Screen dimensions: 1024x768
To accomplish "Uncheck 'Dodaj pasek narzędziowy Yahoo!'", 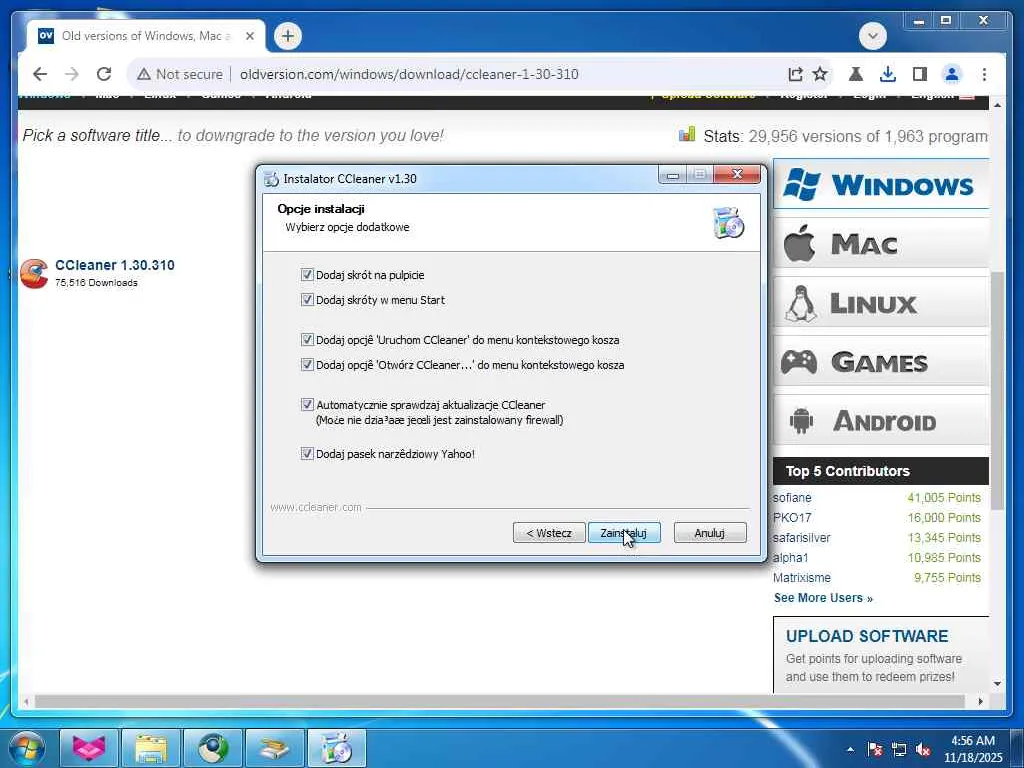I will pos(307,453).
